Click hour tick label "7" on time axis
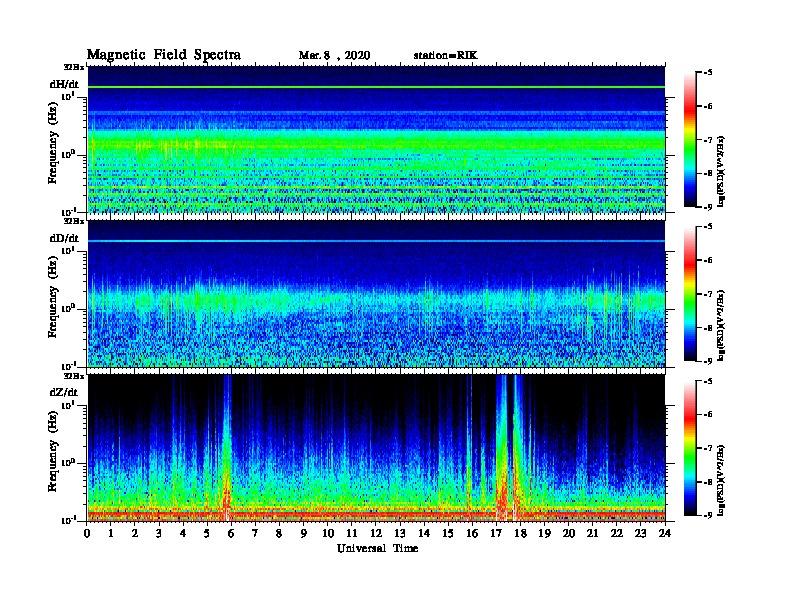The width and height of the screenshot is (792, 612). tap(256, 533)
